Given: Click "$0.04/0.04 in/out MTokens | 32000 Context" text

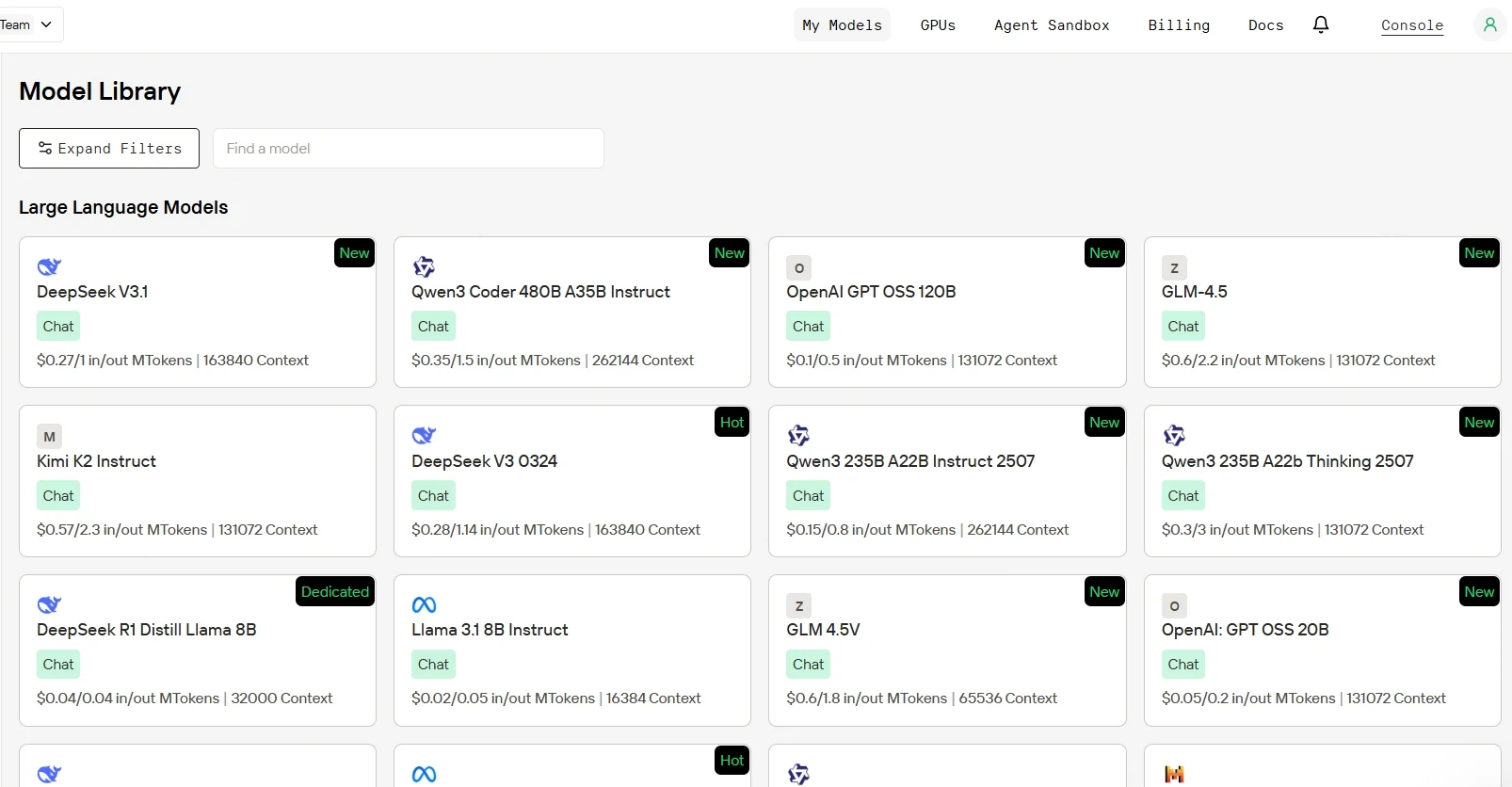Looking at the screenshot, I should pos(185,699).
